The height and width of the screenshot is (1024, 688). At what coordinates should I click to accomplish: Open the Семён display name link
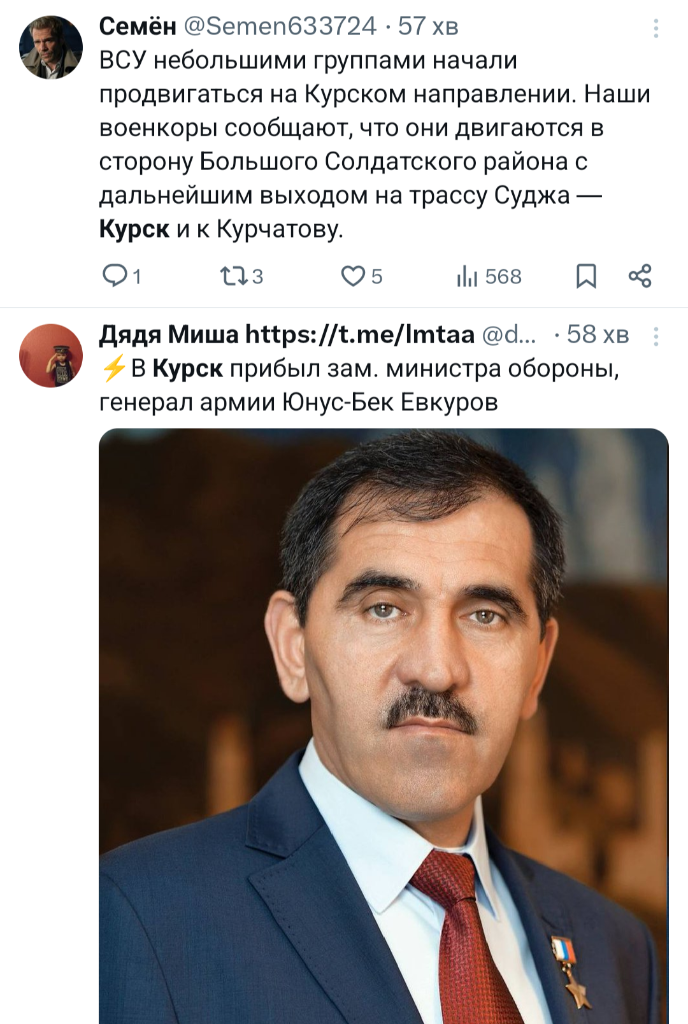click(x=138, y=26)
